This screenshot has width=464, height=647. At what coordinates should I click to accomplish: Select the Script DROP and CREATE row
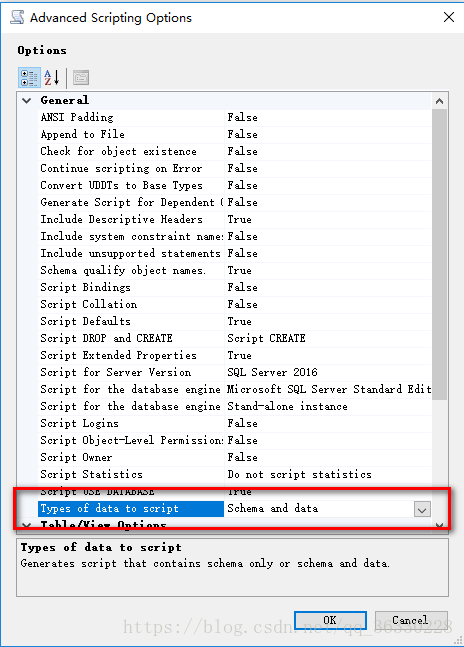(234, 338)
